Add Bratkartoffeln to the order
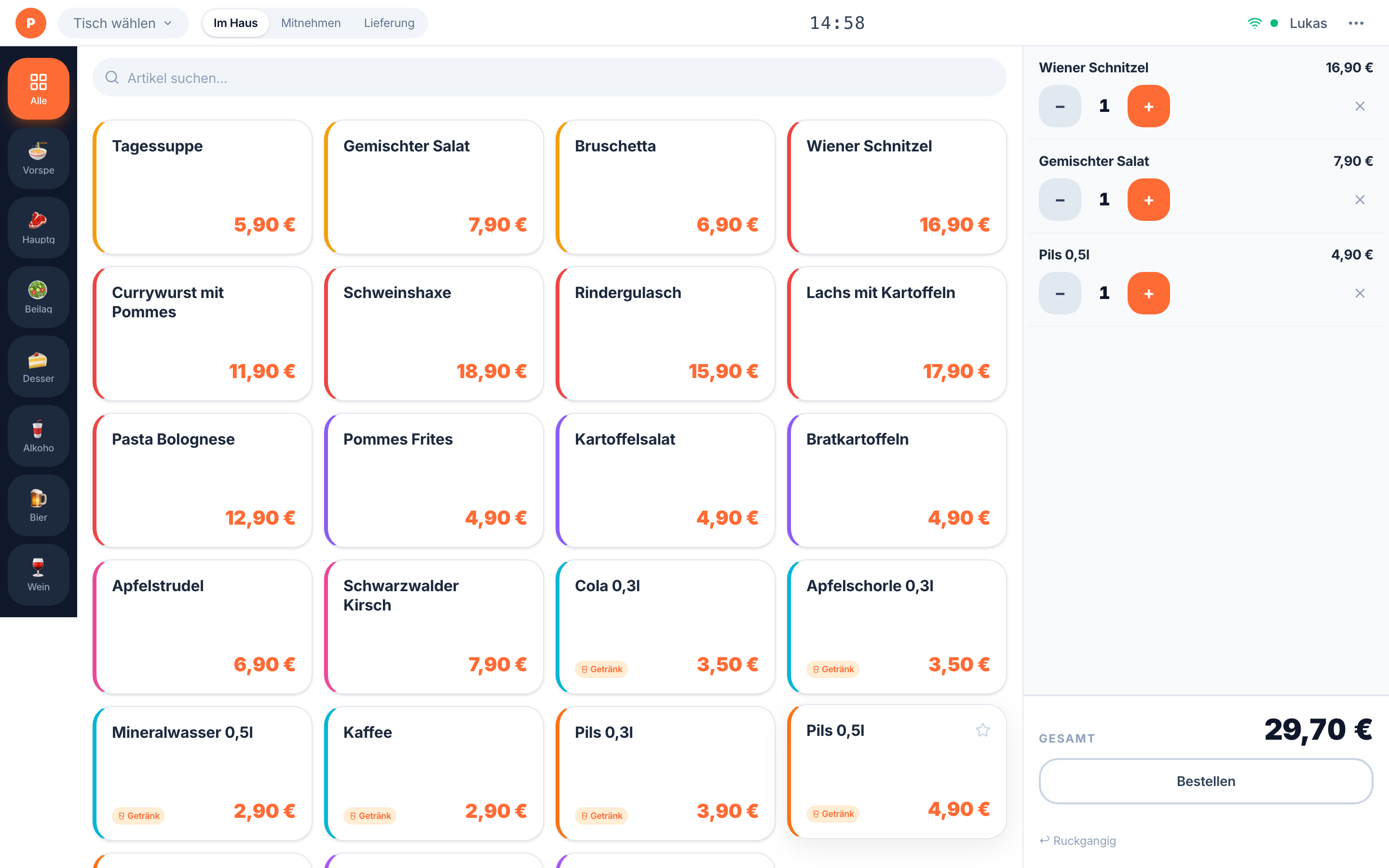1389x868 pixels. [897, 480]
